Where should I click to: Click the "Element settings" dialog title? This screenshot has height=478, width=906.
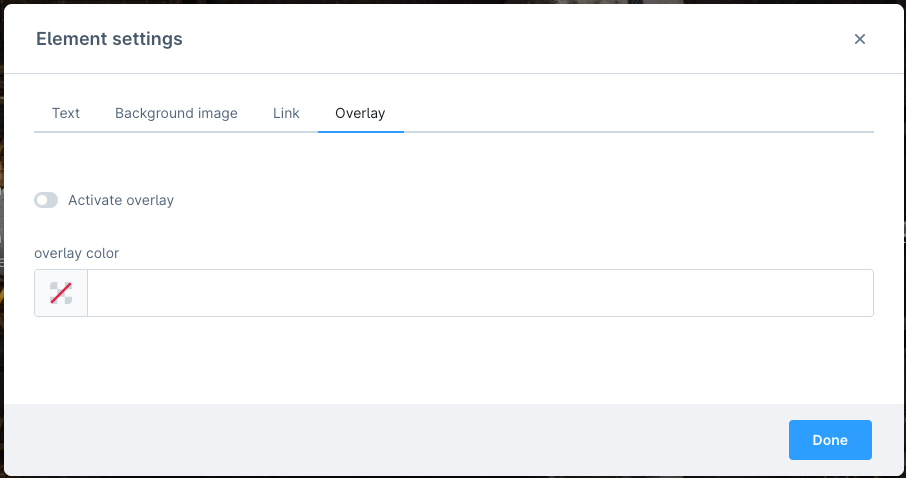[x=109, y=39]
